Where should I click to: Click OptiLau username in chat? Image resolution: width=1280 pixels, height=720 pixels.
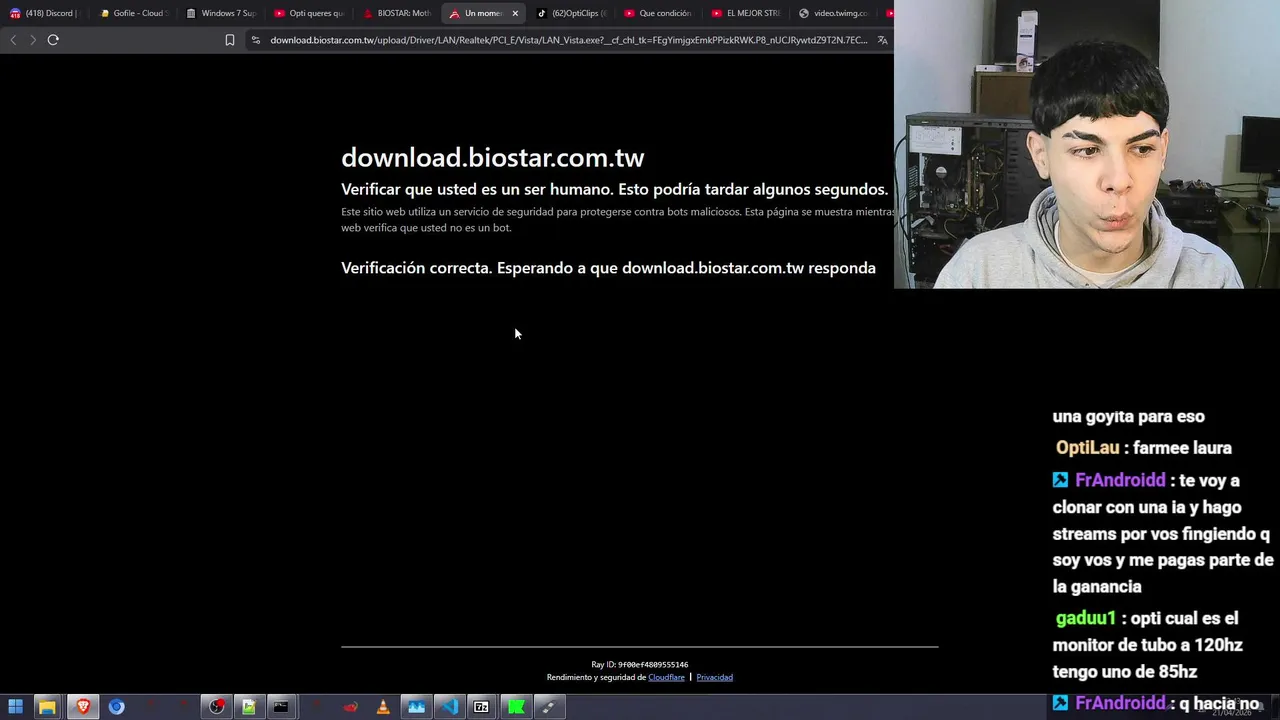[1087, 448]
